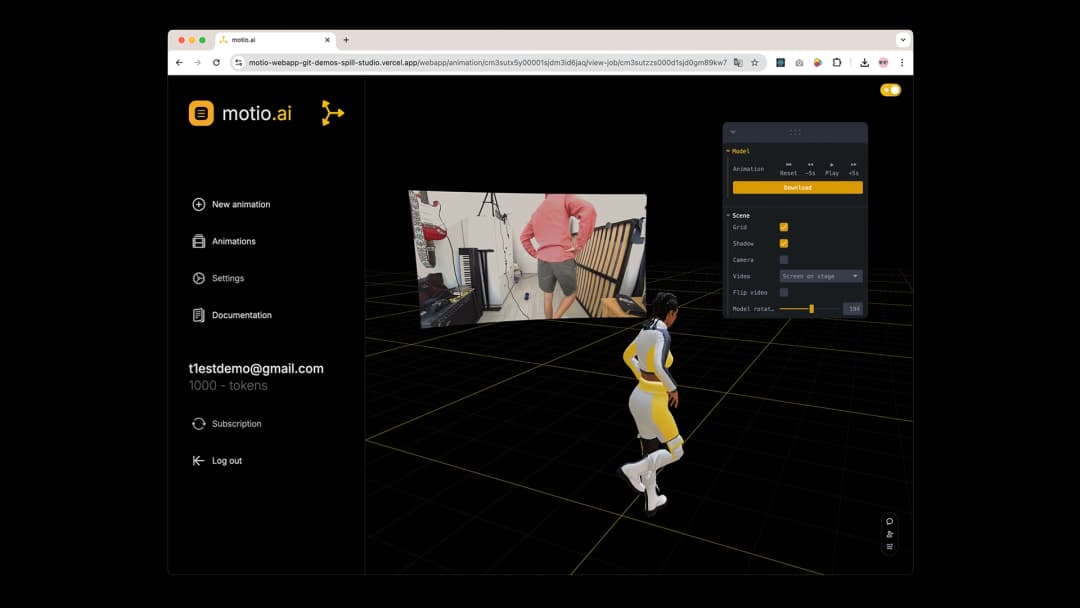Open the Subscription page
Image resolution: width=1080 pixels, height=608 pixels.
coord(236,424)
